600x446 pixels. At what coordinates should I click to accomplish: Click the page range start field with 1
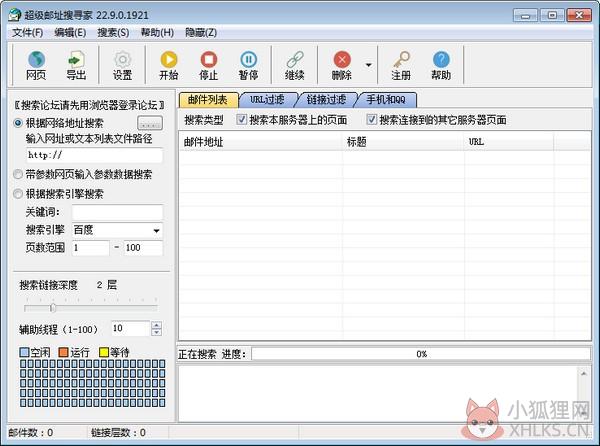[x=91, y=248]
